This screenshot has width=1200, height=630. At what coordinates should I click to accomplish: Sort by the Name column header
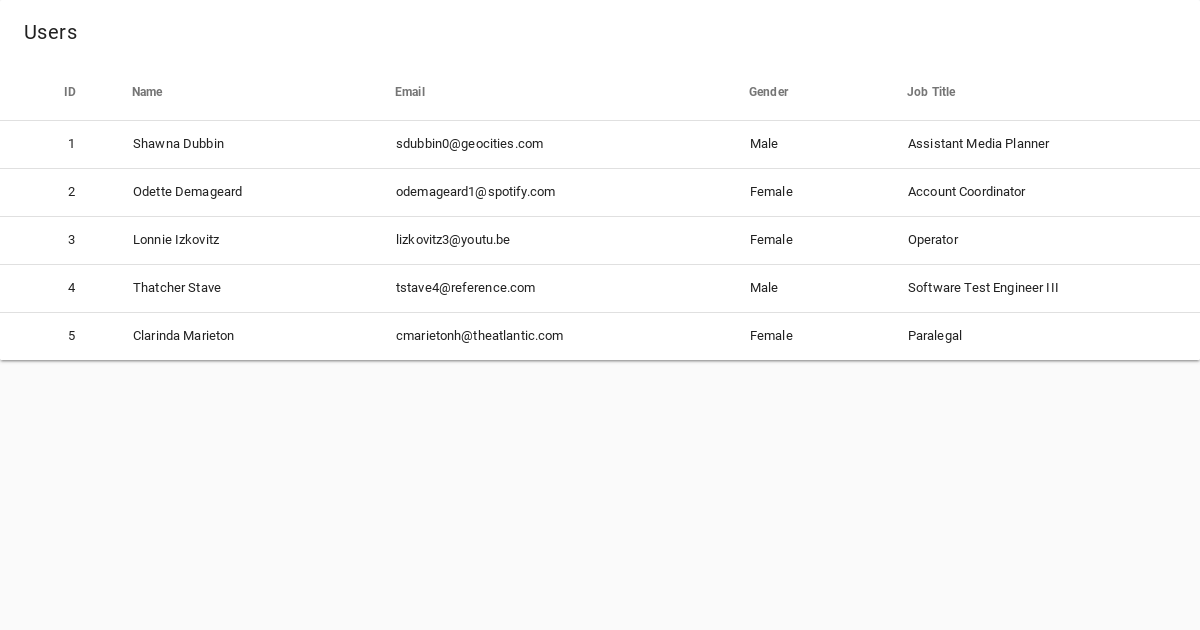pyautogui.click(x=147, y=92)
